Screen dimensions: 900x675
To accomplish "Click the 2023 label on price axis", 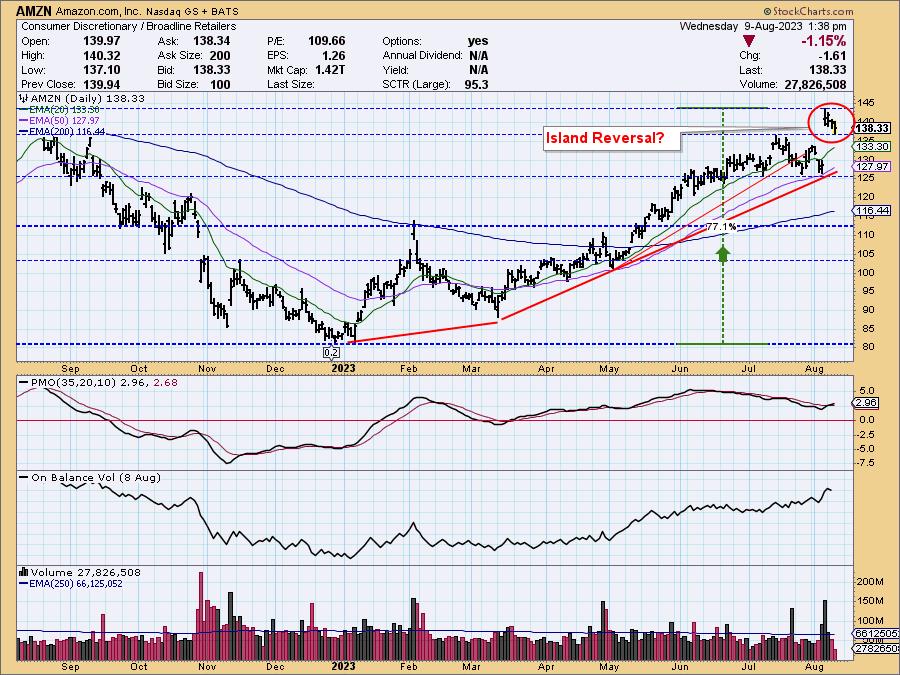I will 343,366.
